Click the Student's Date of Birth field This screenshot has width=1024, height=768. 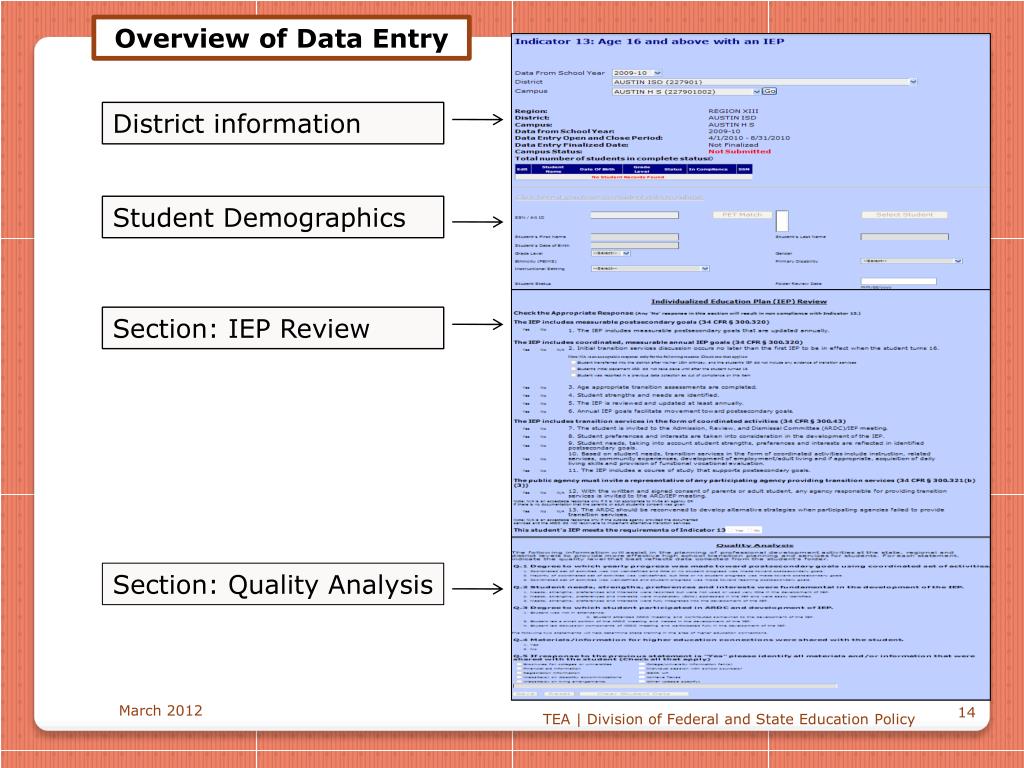pyautogui.click(x=634, y=246)
